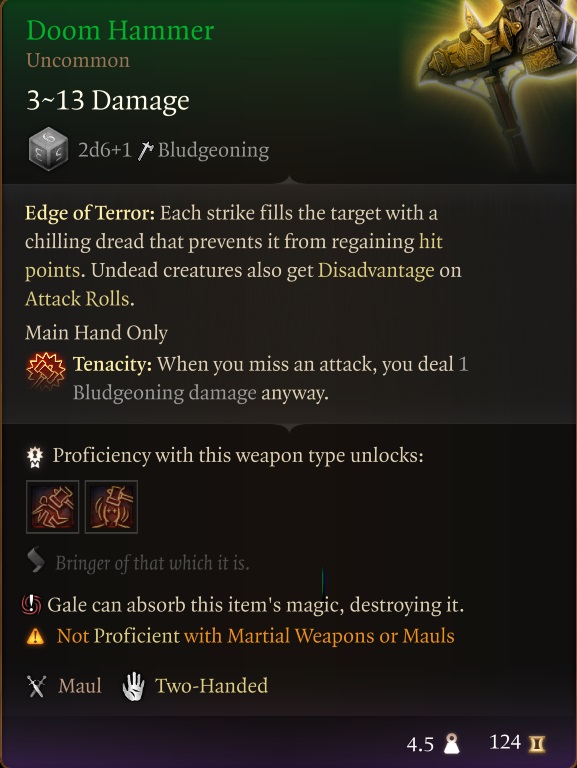The height and width of the screenshot is (768, 577).
Task: Click the weight icon beside 4.5
Action: coord(451,744)
